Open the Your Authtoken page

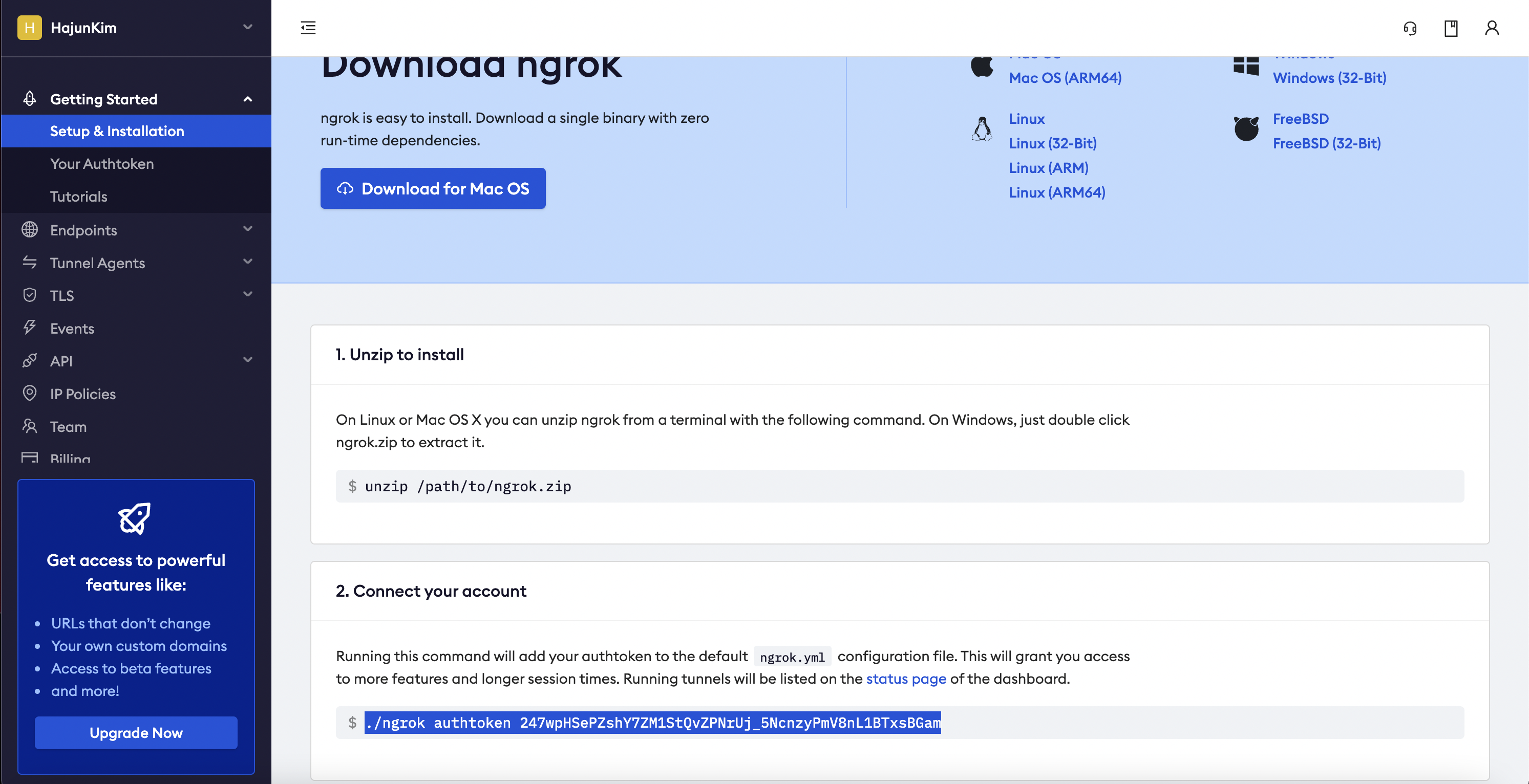tap(101, 164)
